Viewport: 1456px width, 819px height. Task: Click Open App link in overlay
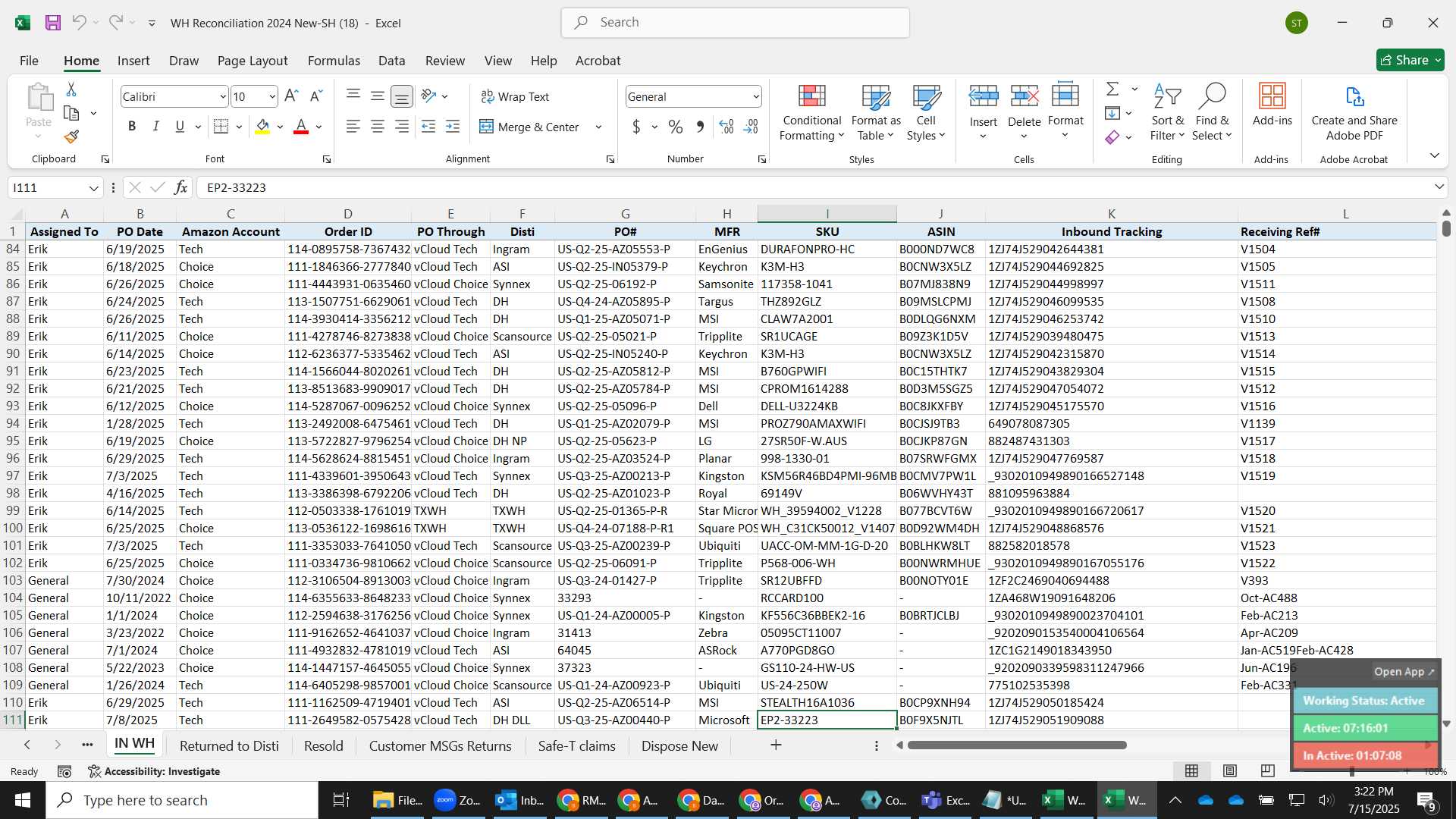point(1404,671)
